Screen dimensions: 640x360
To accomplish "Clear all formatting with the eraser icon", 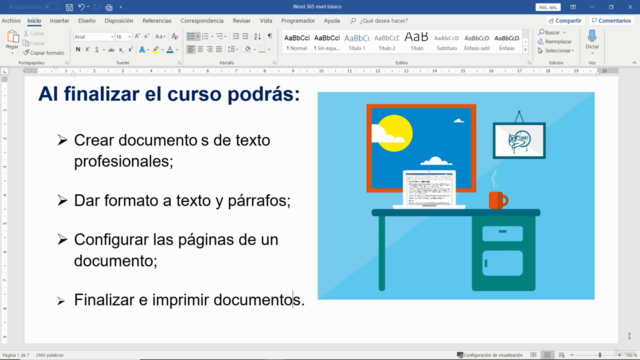I will (175, 36).
